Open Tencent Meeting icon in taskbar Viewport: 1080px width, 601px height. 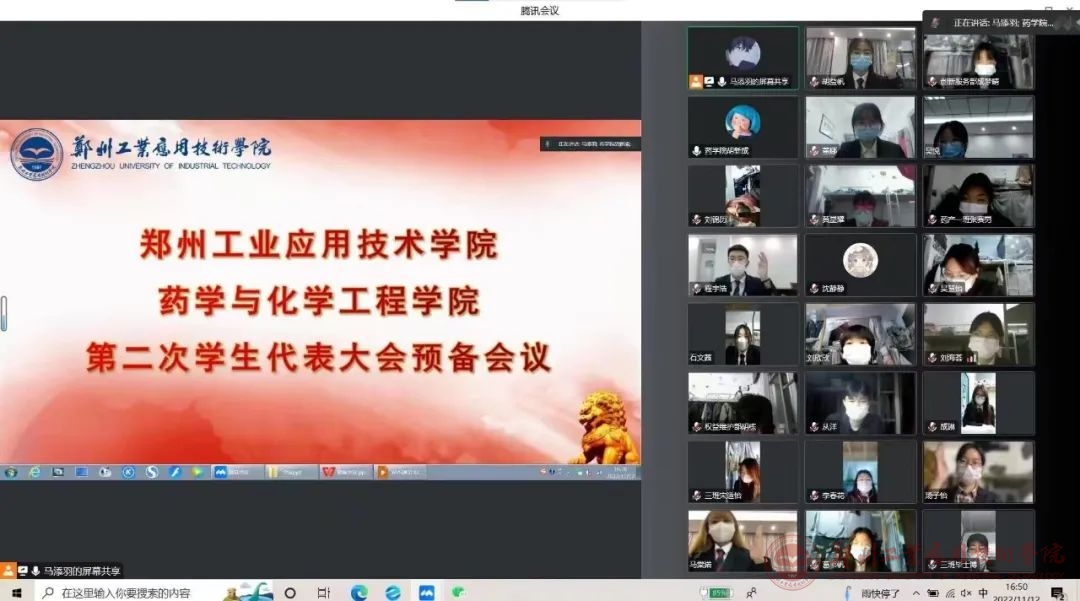[427, 592]
